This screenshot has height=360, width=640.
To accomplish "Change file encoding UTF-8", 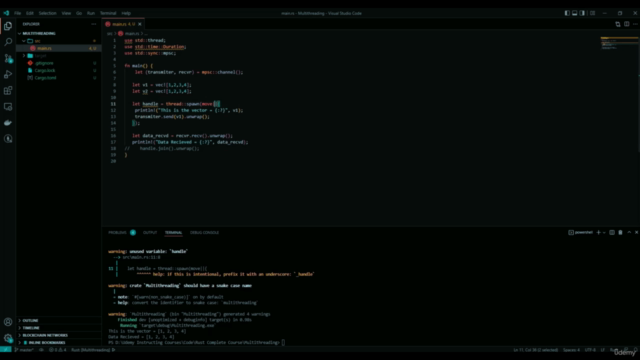I will pyautogui.click(x=590, y=350).
